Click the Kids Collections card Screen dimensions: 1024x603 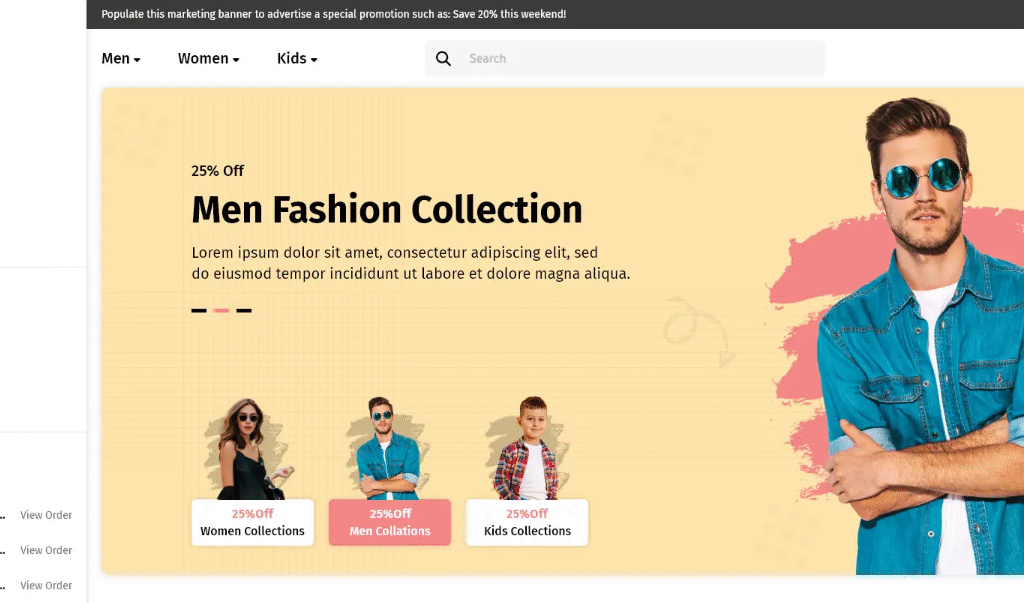point(527,523)
